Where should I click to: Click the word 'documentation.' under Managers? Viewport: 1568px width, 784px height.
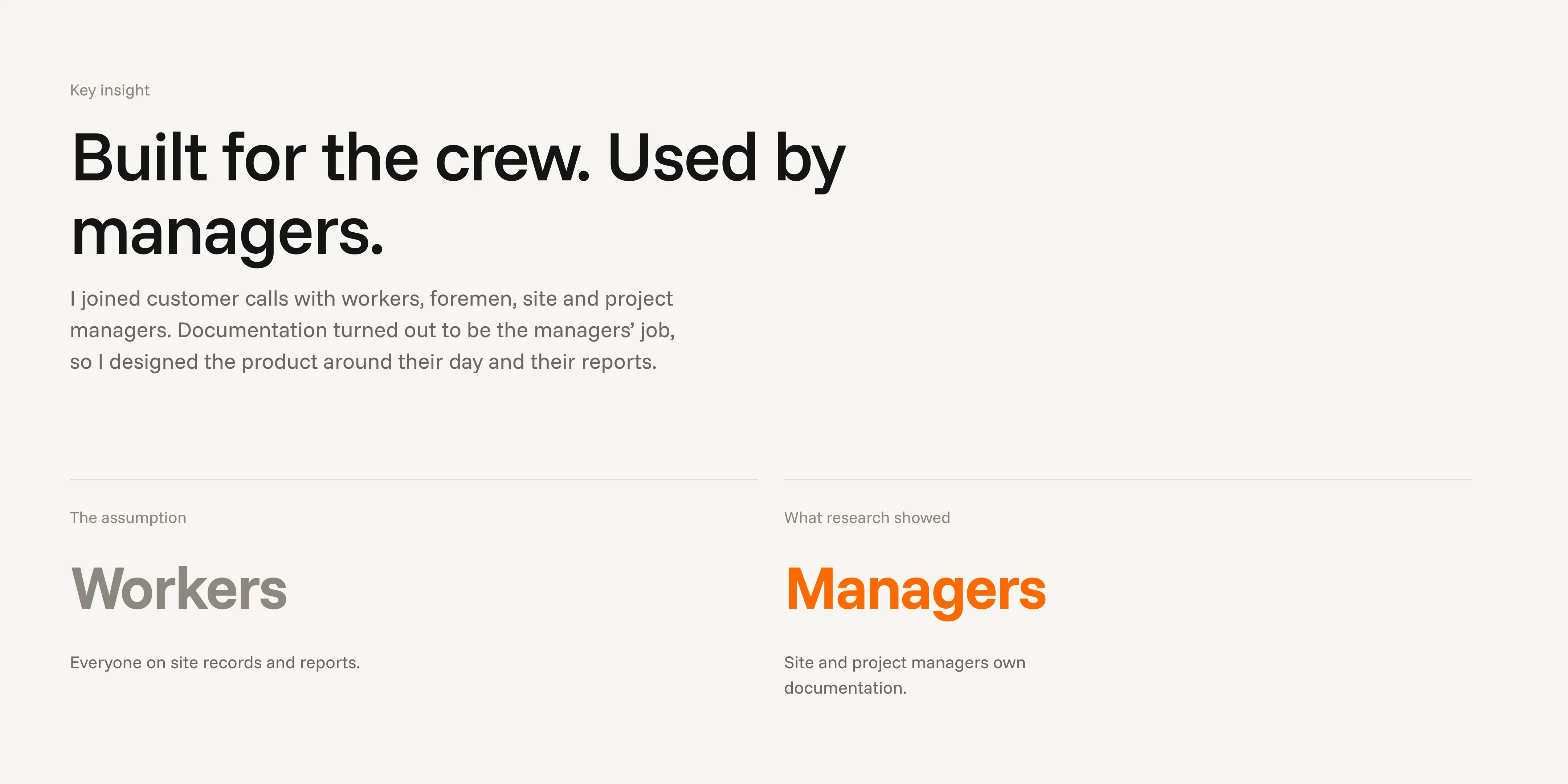pos(845,688)
